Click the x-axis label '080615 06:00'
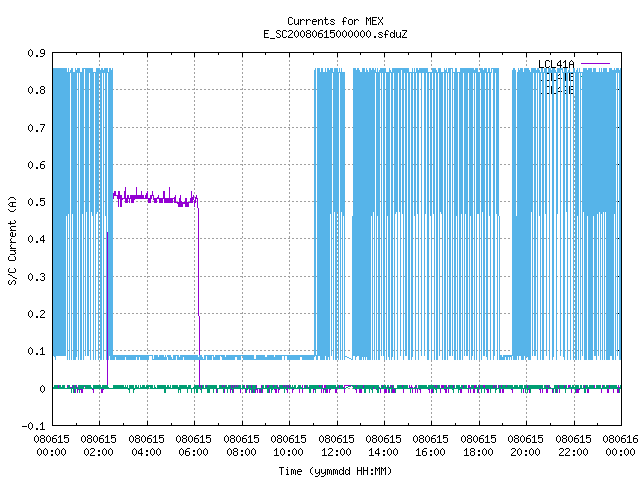 click(x=193, y=446)
